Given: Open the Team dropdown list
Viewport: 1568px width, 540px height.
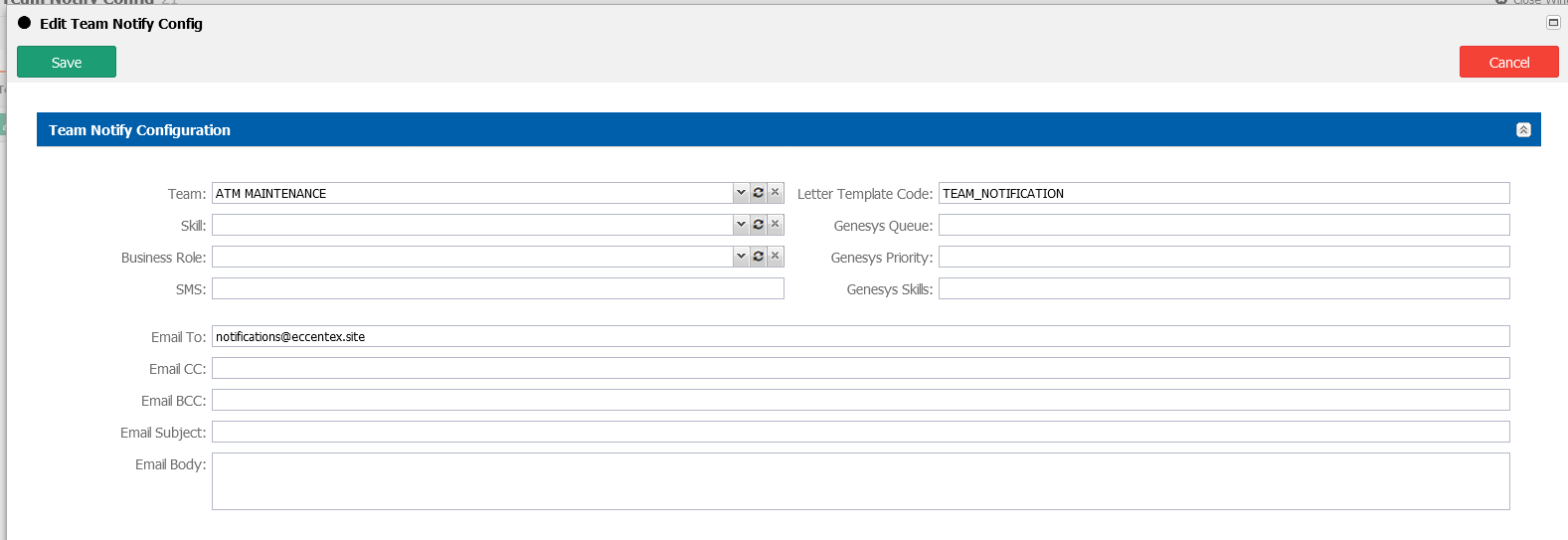Looking at the screenshot, I should click(741, 193).
